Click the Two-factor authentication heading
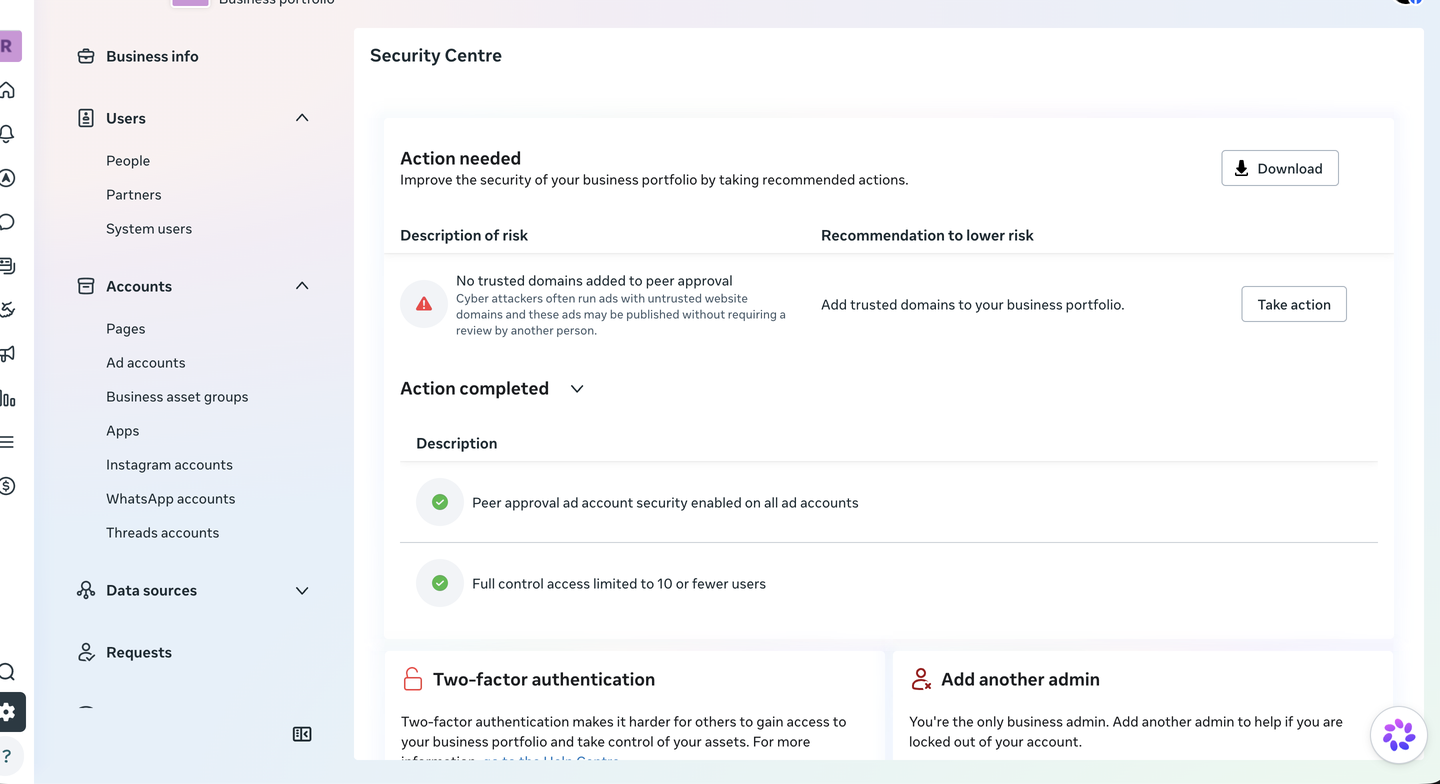The height and width of the screenshot is (784, 1440). (x=544, y=679)
